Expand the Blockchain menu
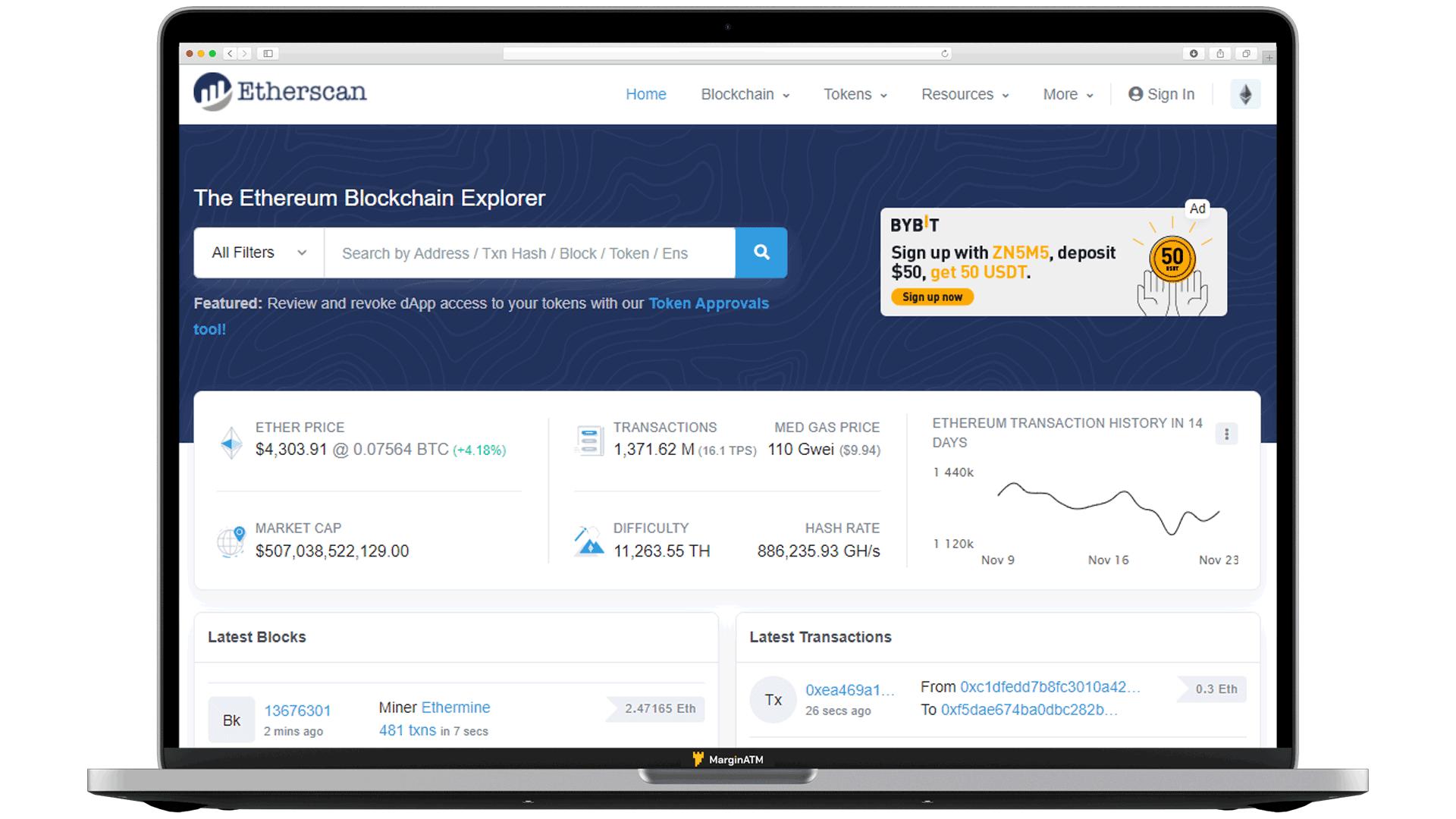 click(745, 94)
